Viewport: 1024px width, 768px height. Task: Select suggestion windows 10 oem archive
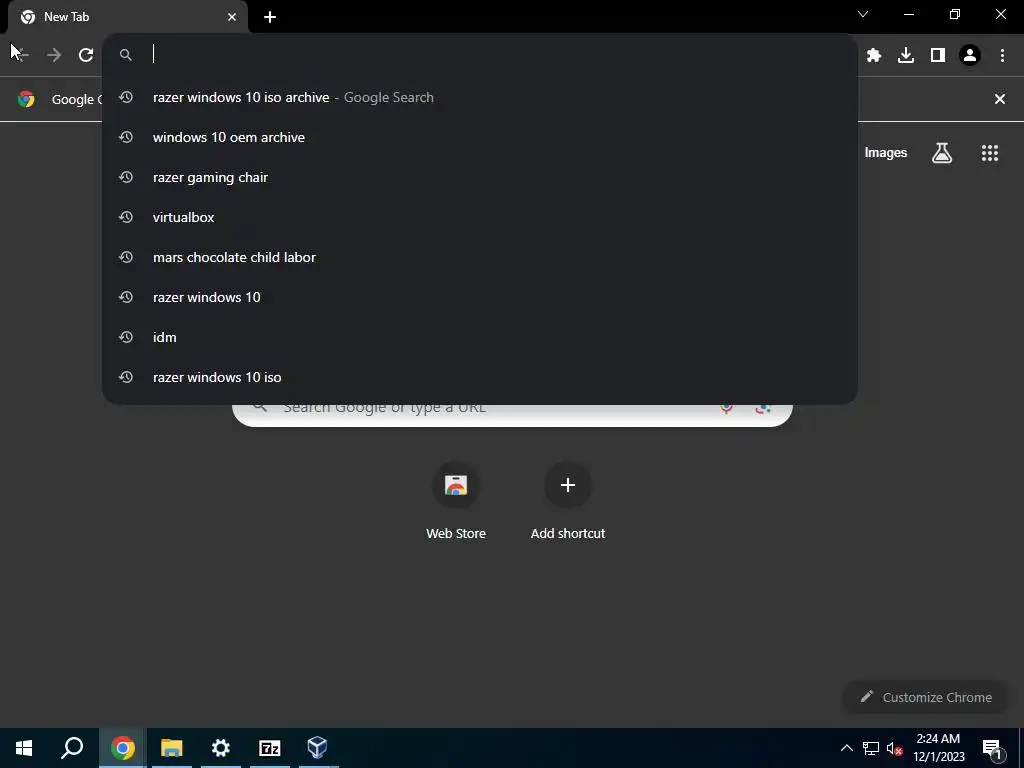pyautogui.click(x=479, y=137)
